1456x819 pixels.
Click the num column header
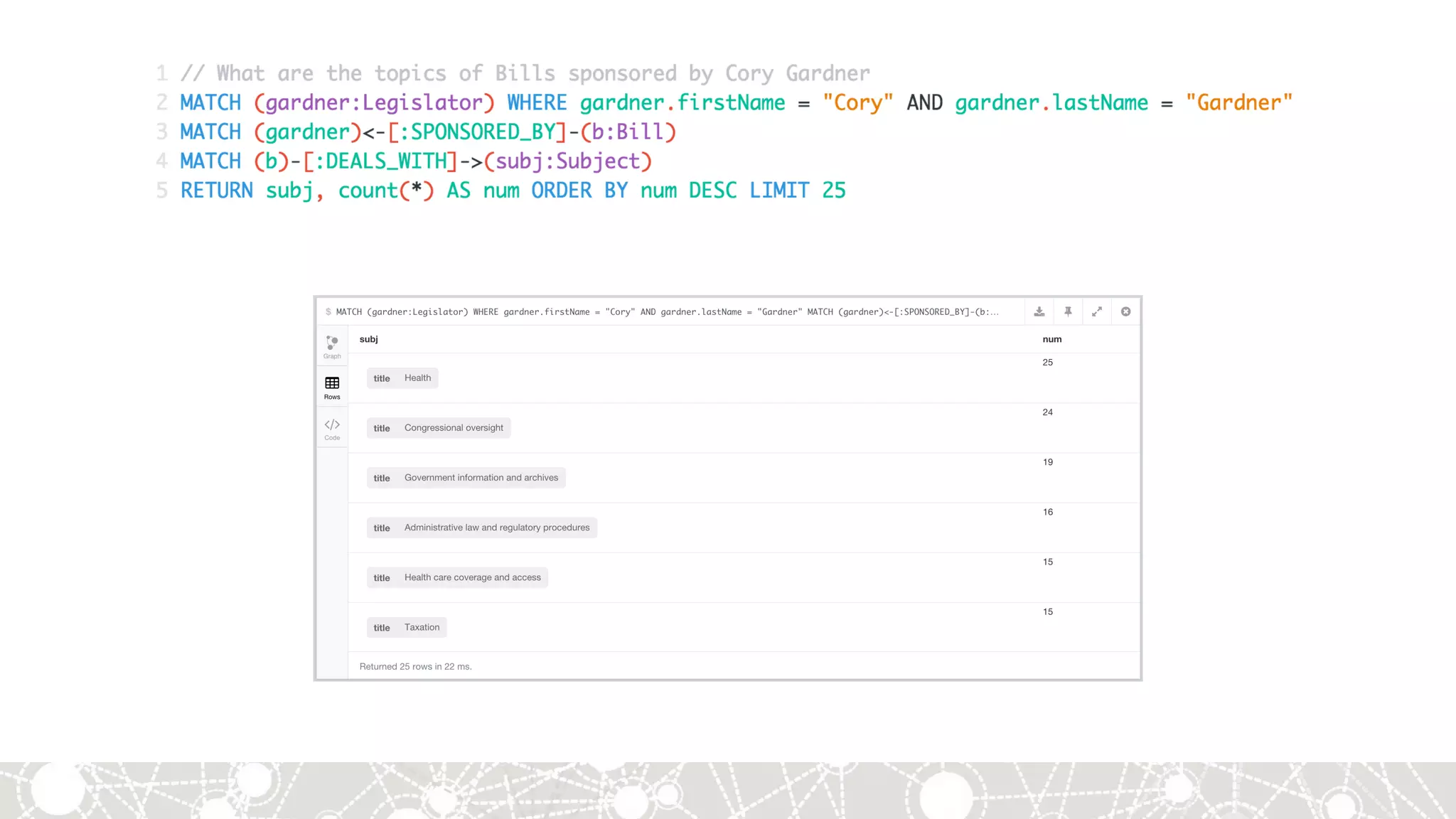click(x=1051, y=339)
